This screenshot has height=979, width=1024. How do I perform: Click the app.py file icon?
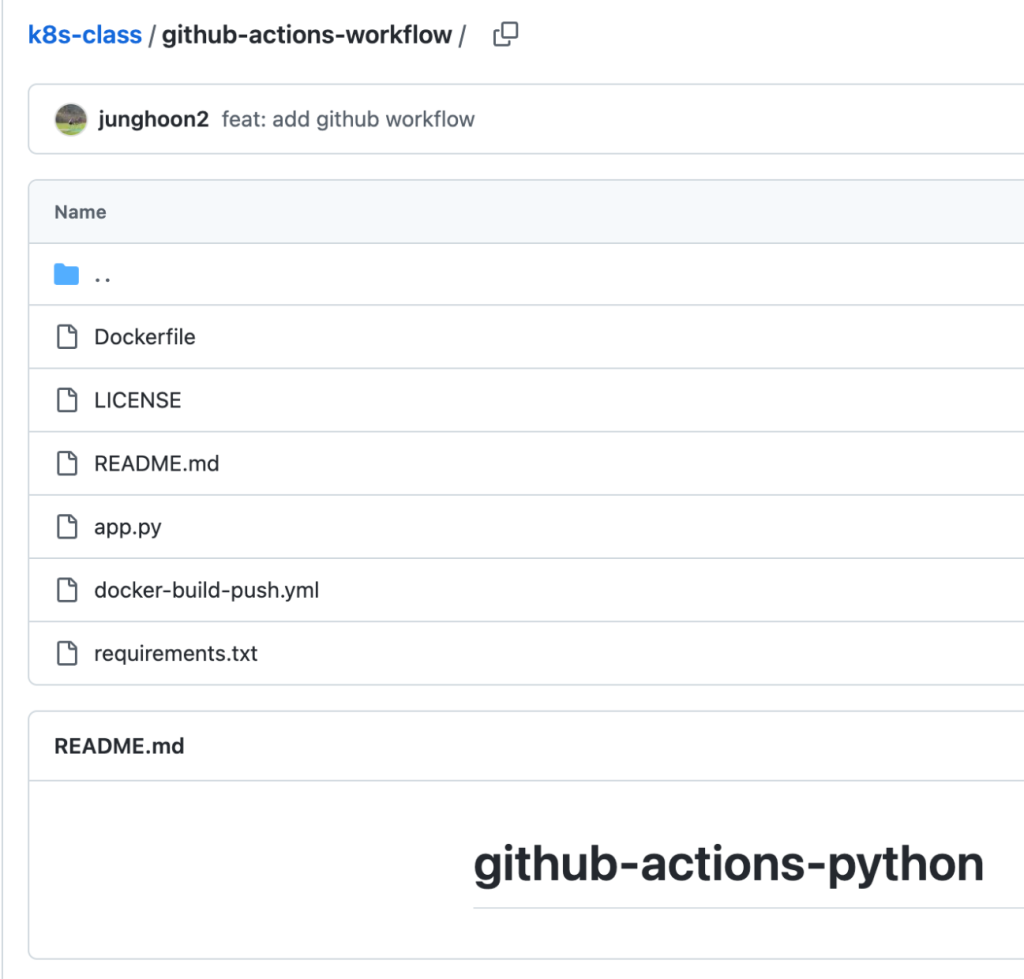[x=67, y=527]
